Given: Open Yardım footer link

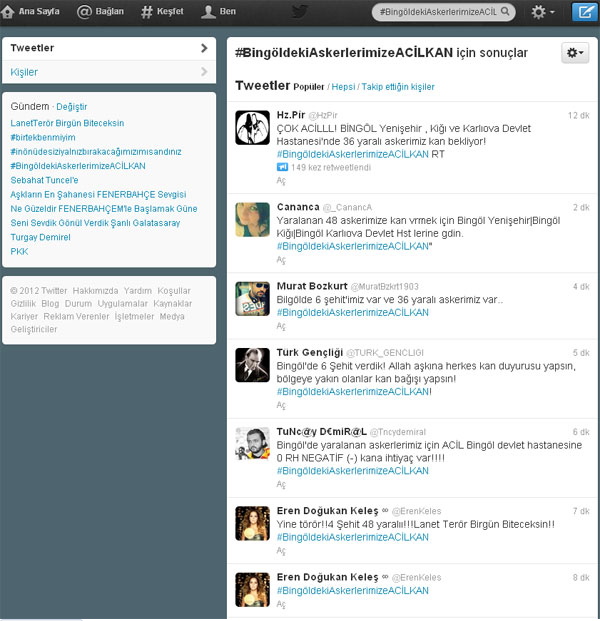Looking at the screenshot, I should click(138, 291).
